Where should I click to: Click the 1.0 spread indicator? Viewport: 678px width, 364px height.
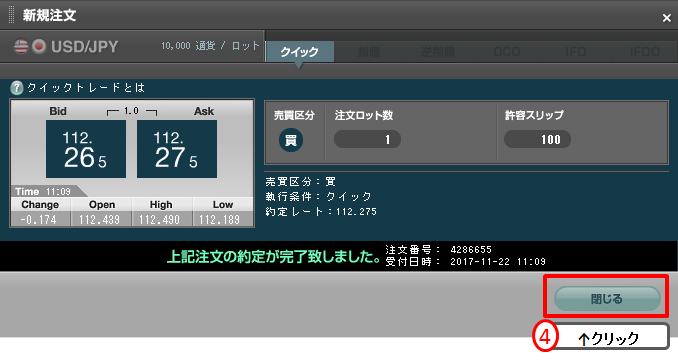(131, 111)
